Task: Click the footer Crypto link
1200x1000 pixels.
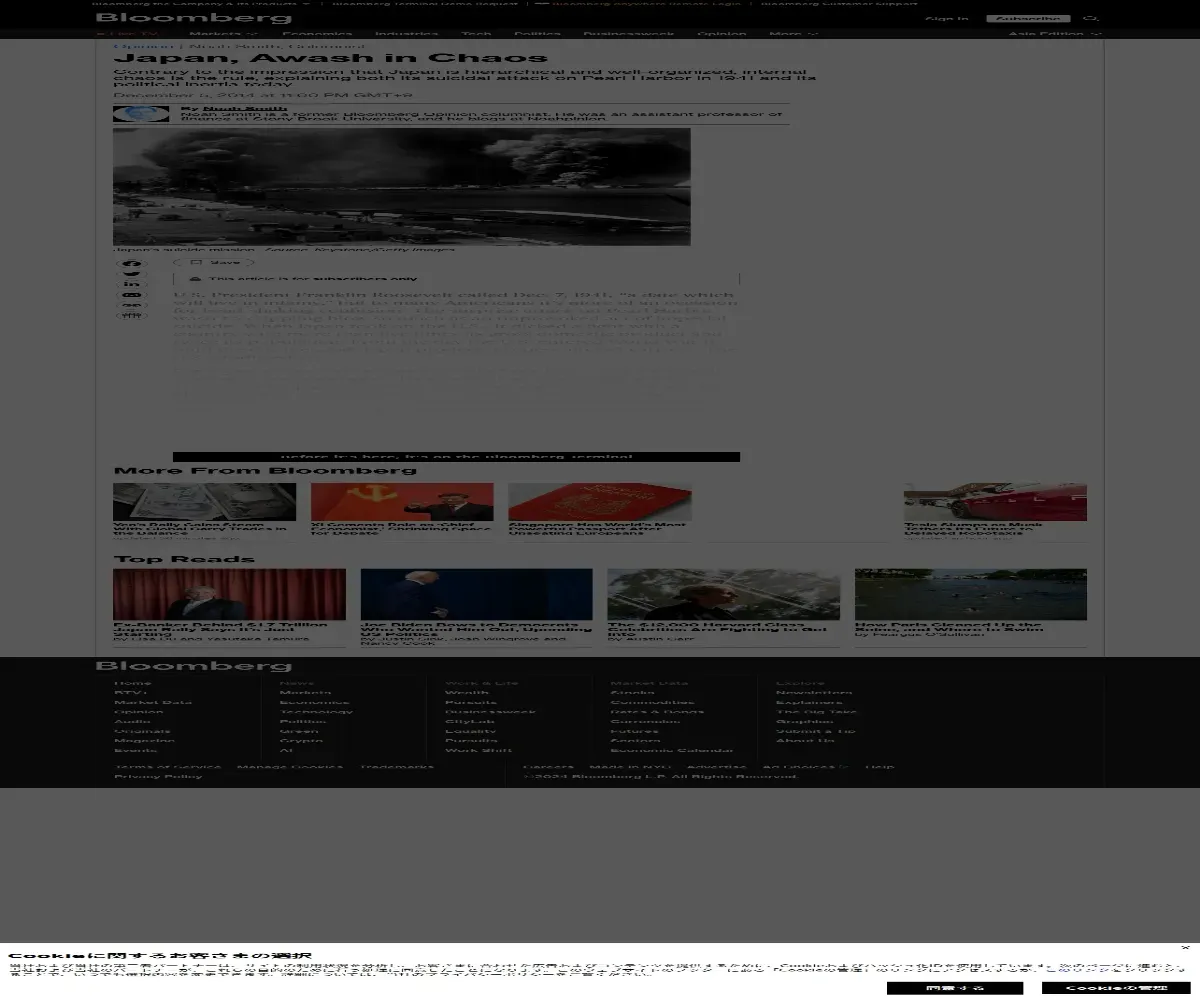Action: (x=301, y=741)
